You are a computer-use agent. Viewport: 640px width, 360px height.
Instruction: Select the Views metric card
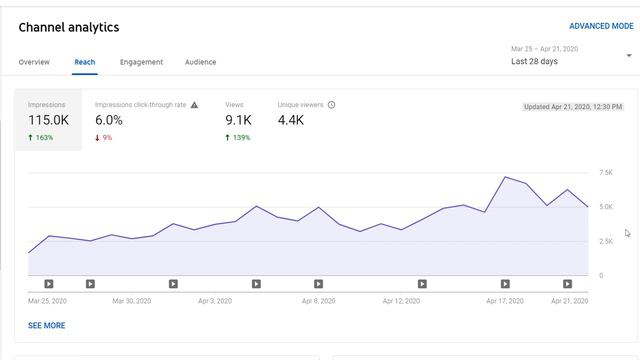238,120
